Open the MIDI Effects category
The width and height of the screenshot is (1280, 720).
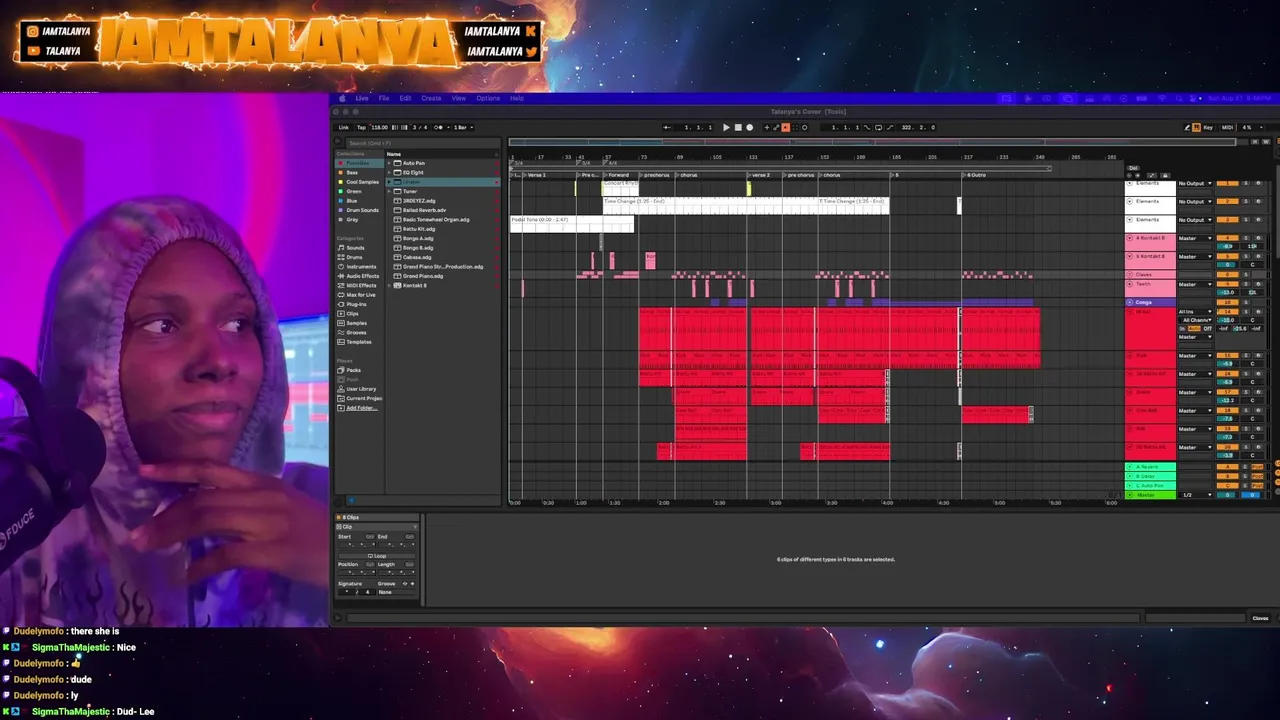[x=360, y=285]
